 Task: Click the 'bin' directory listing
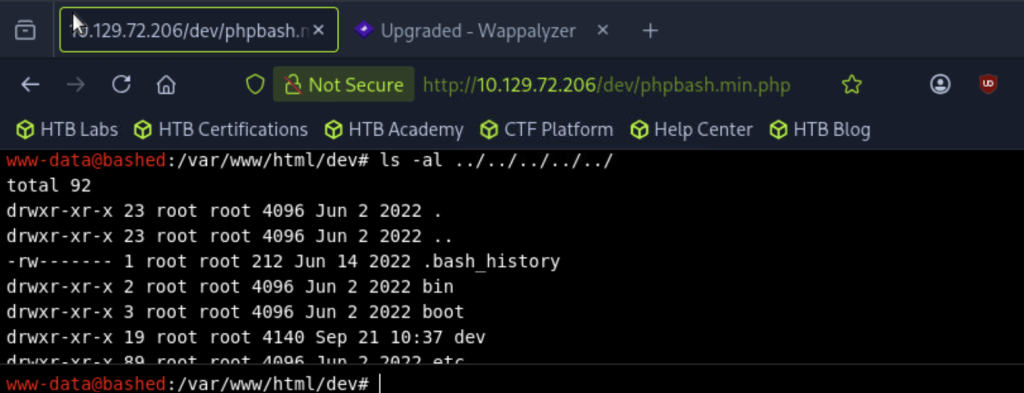439,287
